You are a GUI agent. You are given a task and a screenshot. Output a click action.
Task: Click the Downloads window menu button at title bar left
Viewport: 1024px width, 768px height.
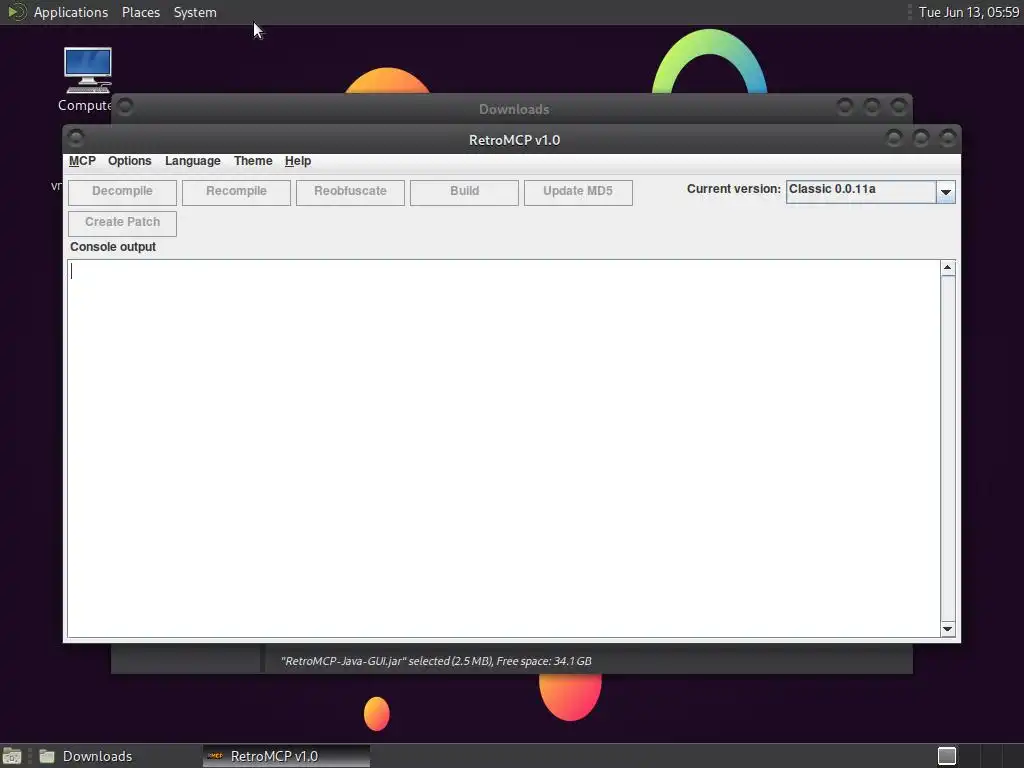point(125,106)
